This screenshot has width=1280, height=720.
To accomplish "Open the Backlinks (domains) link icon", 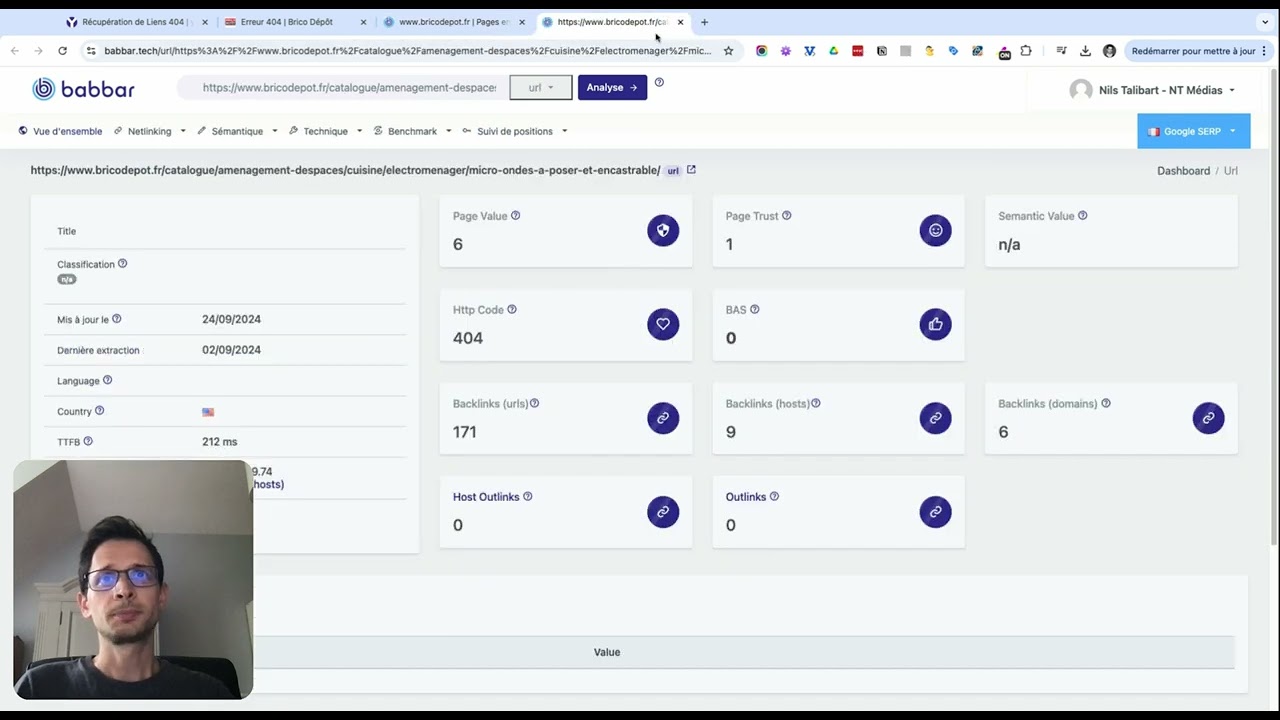I will (1208, 418).
